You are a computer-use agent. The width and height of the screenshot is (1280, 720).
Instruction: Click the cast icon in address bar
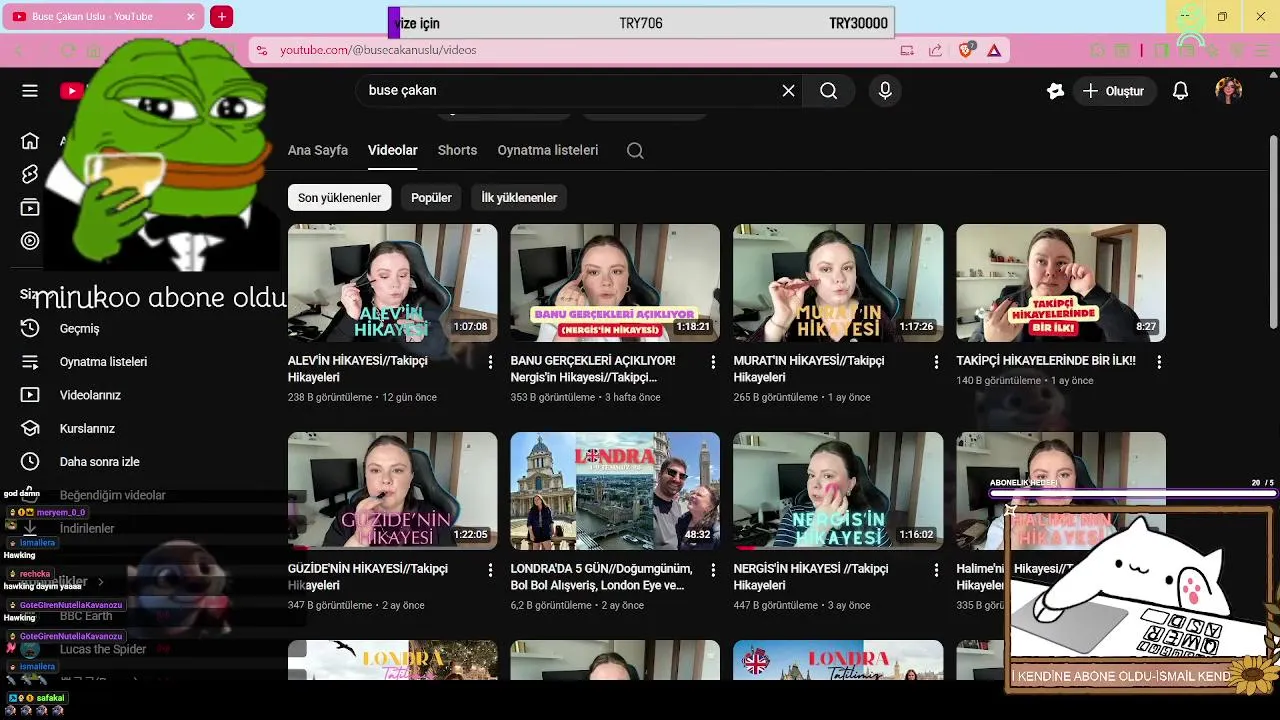click(907, 50)
